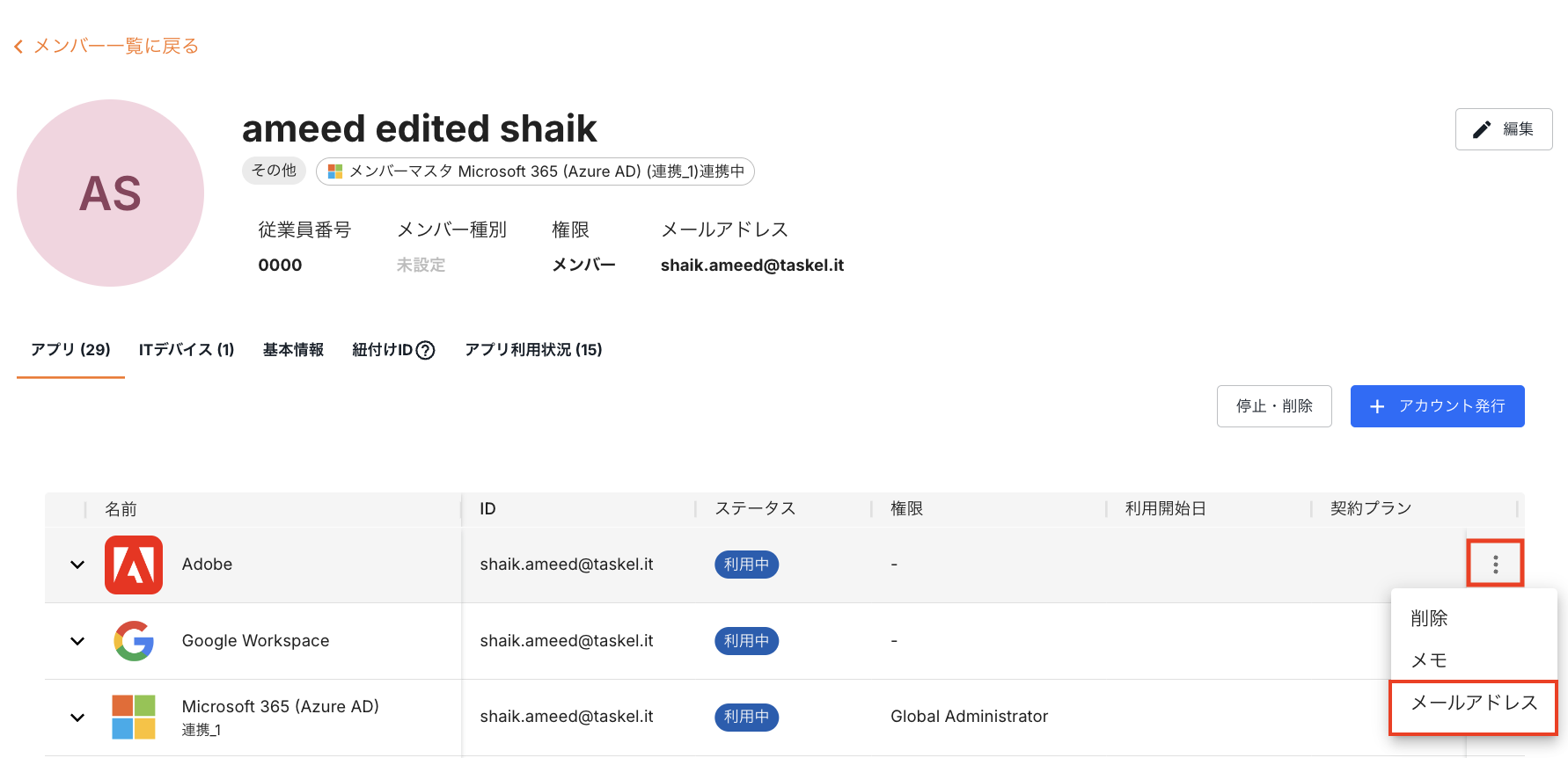
Task: Click the AS profile avatar
Action: pyautogui.click(x=110, y=193)
